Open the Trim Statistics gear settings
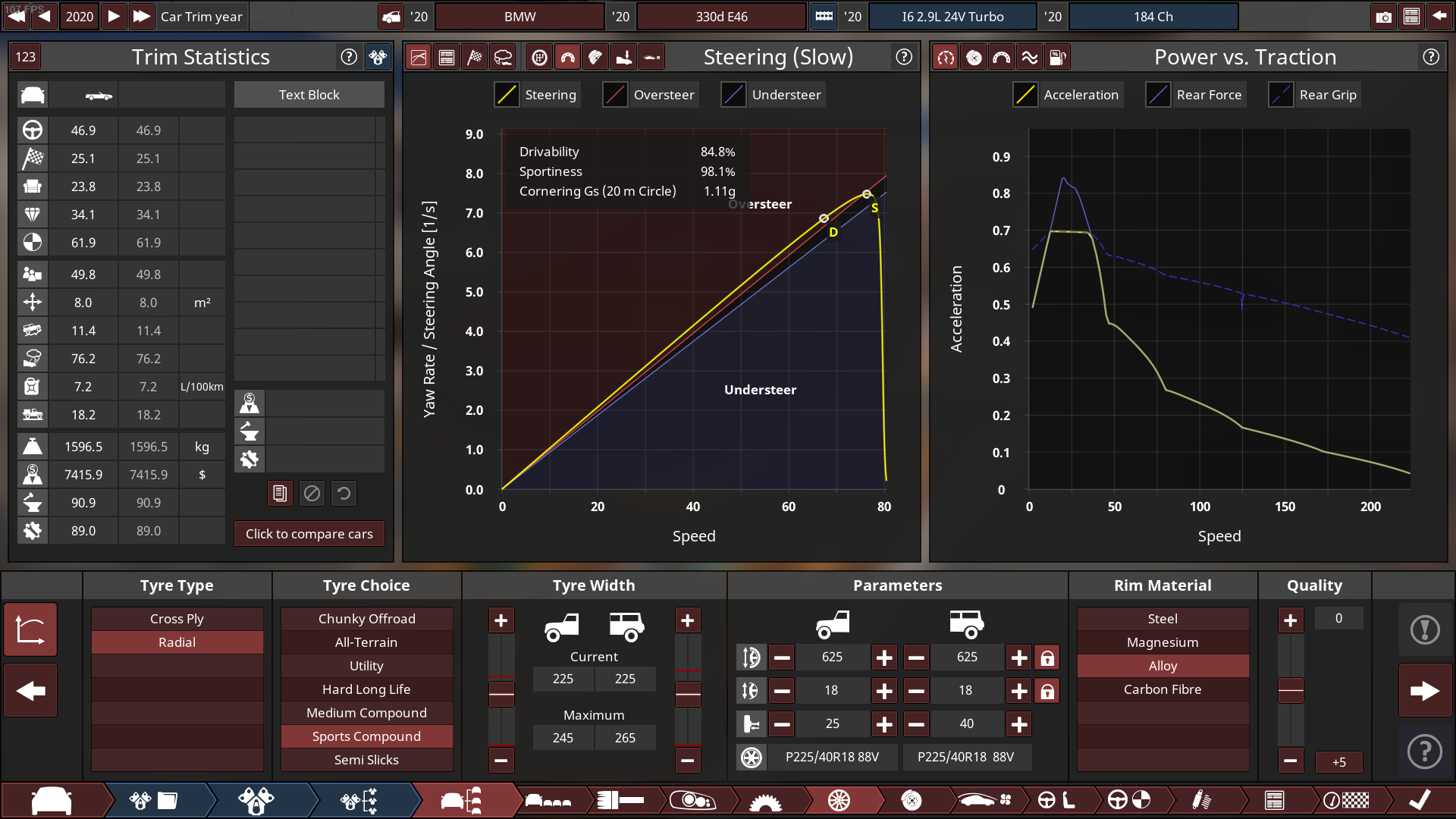 [377, 57]
